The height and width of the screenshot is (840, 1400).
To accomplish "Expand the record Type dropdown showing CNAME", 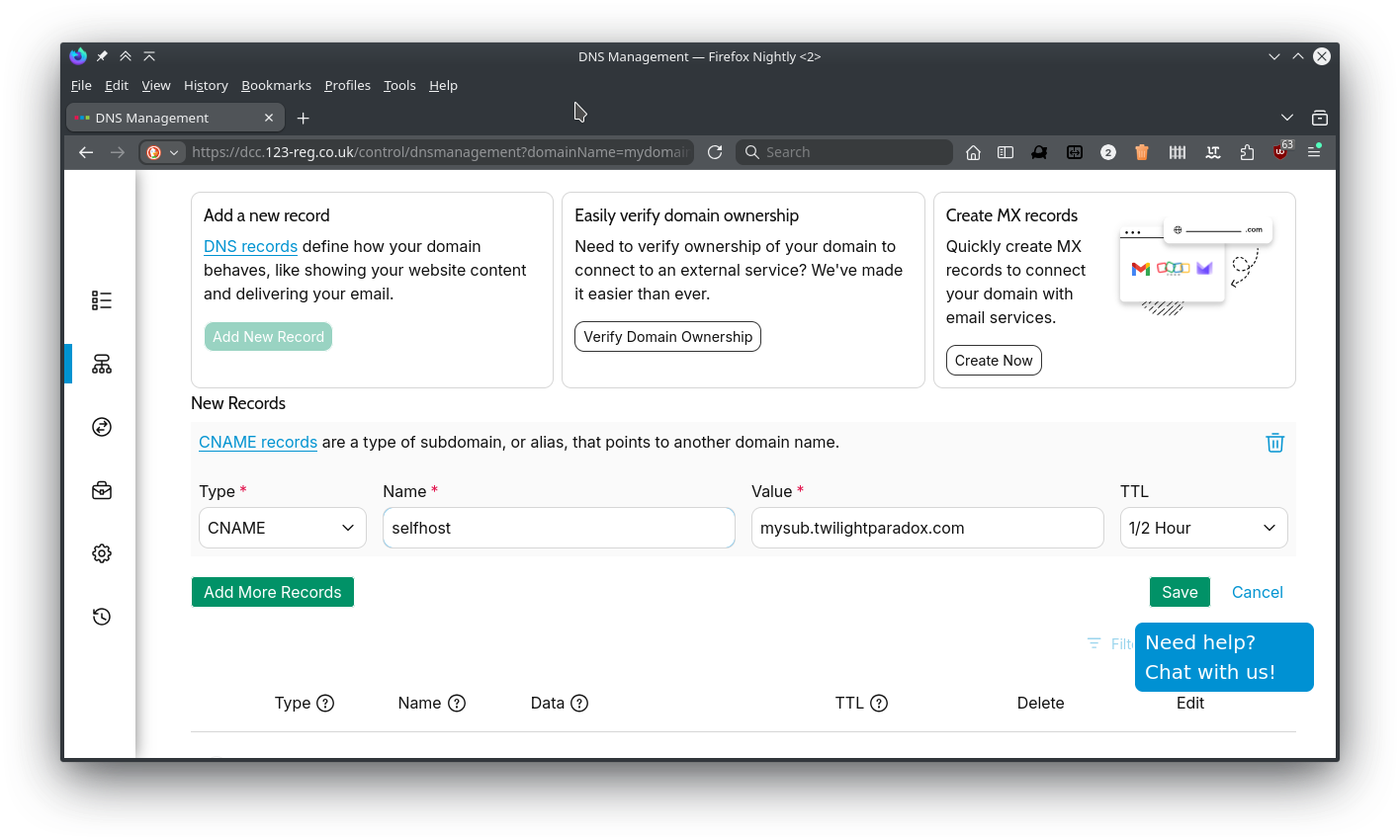I will (x=283, y=528).
